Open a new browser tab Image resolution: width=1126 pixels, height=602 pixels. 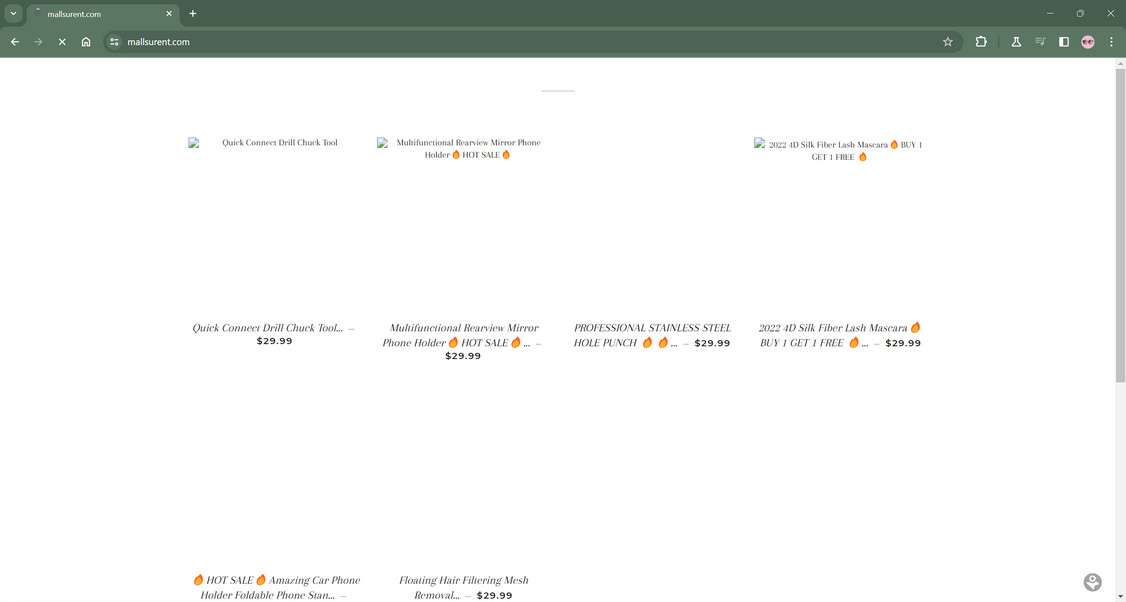coord(192,13)
